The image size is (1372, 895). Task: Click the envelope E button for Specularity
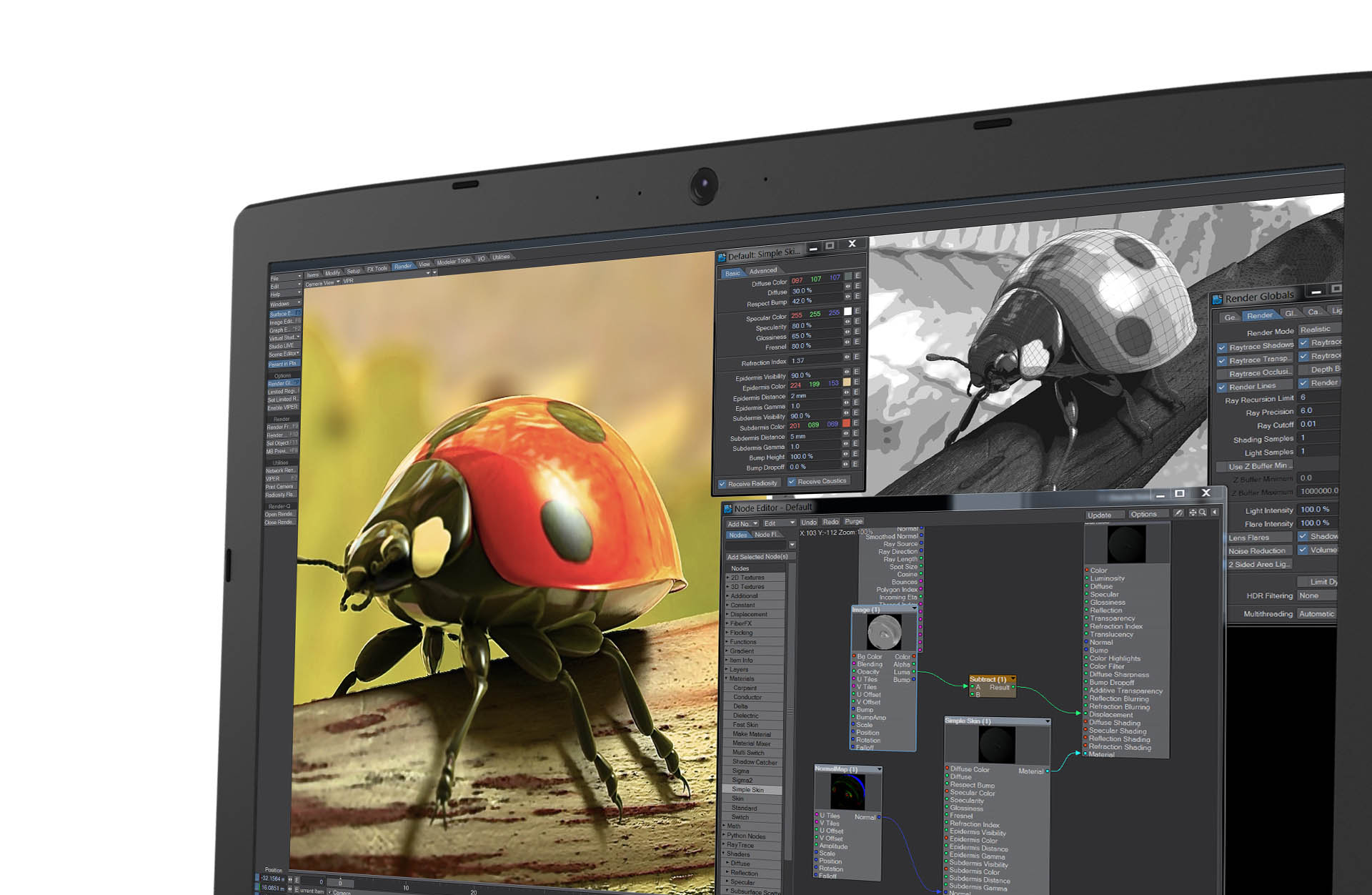tap(857, 321)
